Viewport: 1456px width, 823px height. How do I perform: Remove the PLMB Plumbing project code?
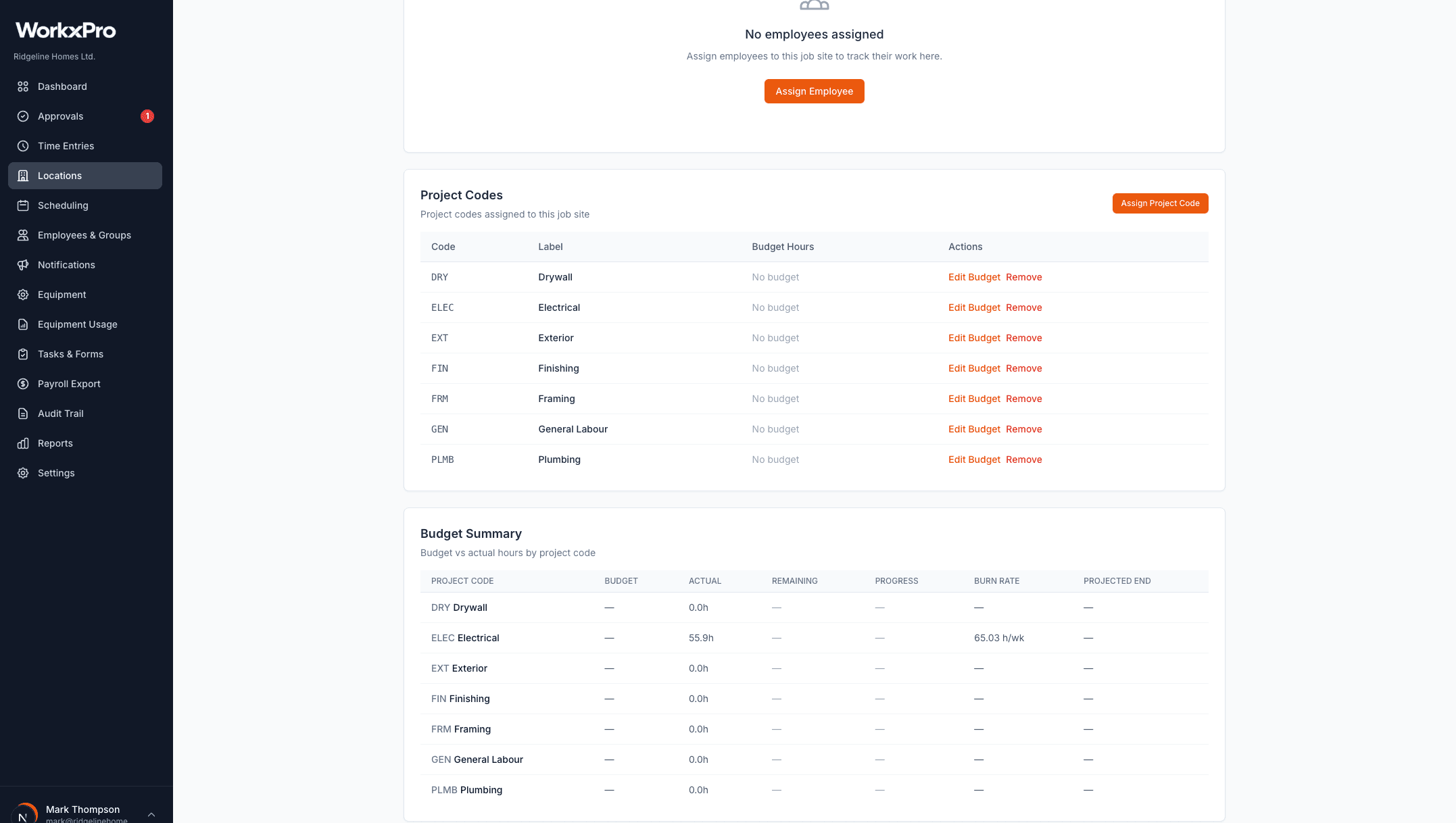pos(1023,459)
